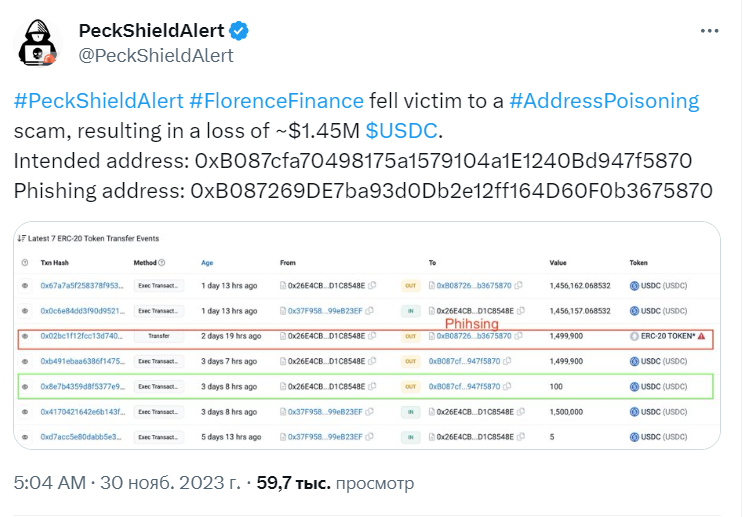Open transaction hash 0x8e7b4359d8f5377e9
Viewport: 747px width, 517px height.
click(x=81, y=386)
